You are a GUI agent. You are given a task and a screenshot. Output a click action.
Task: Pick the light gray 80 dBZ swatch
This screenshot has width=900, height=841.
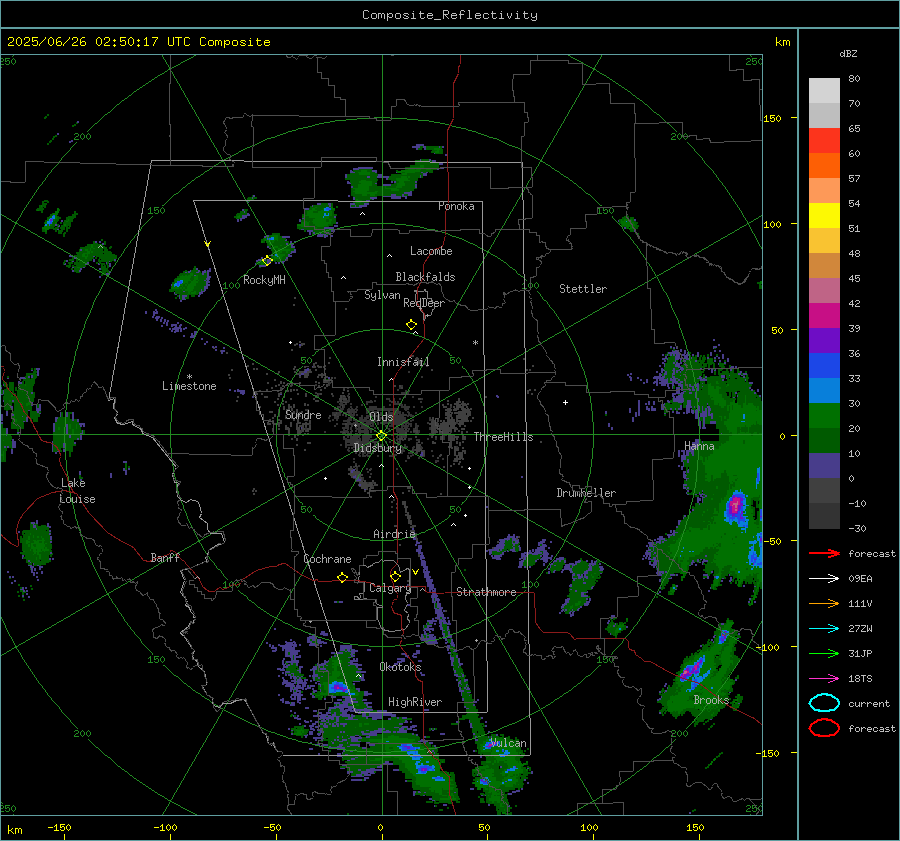[824, 90]
